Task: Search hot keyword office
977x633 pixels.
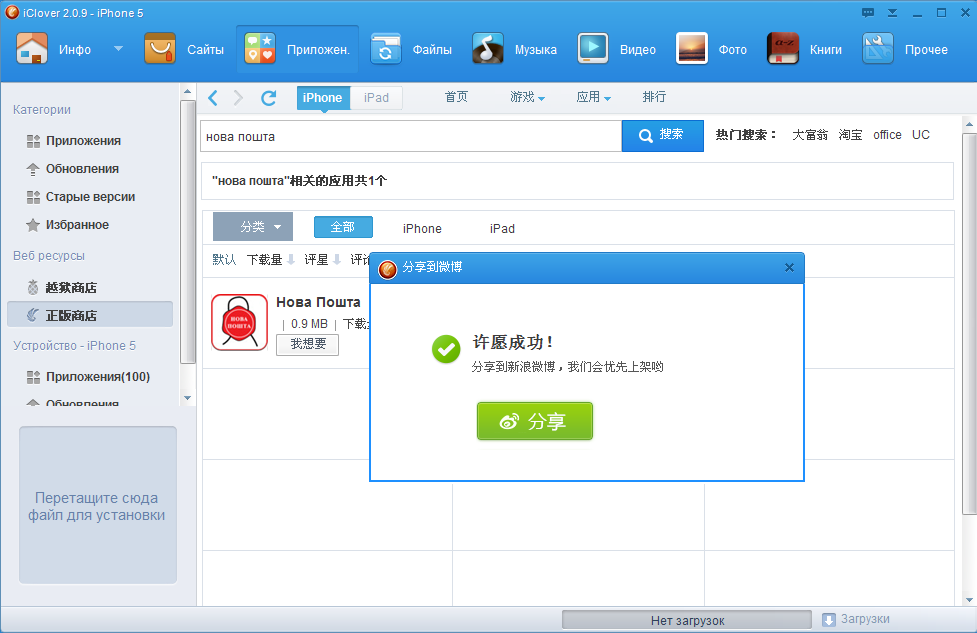Action: [x=887, y=135]
